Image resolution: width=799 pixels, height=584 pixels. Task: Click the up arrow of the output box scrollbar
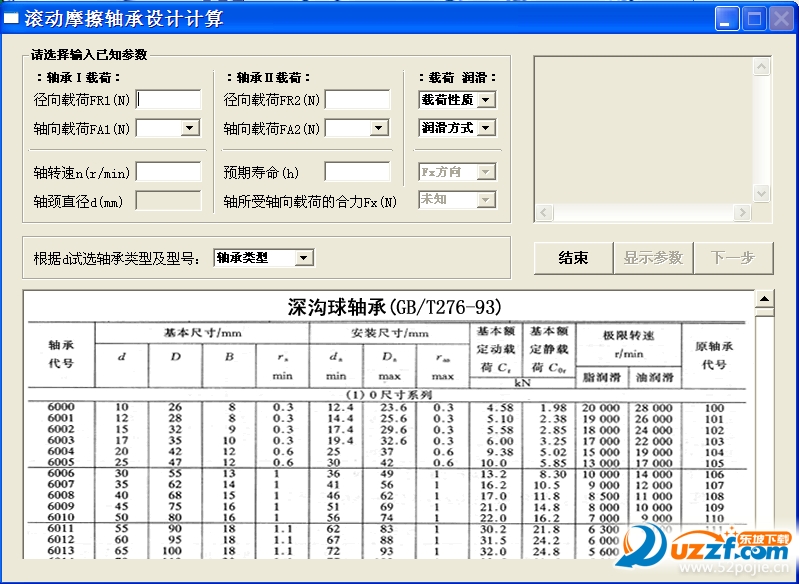point(761,67)
